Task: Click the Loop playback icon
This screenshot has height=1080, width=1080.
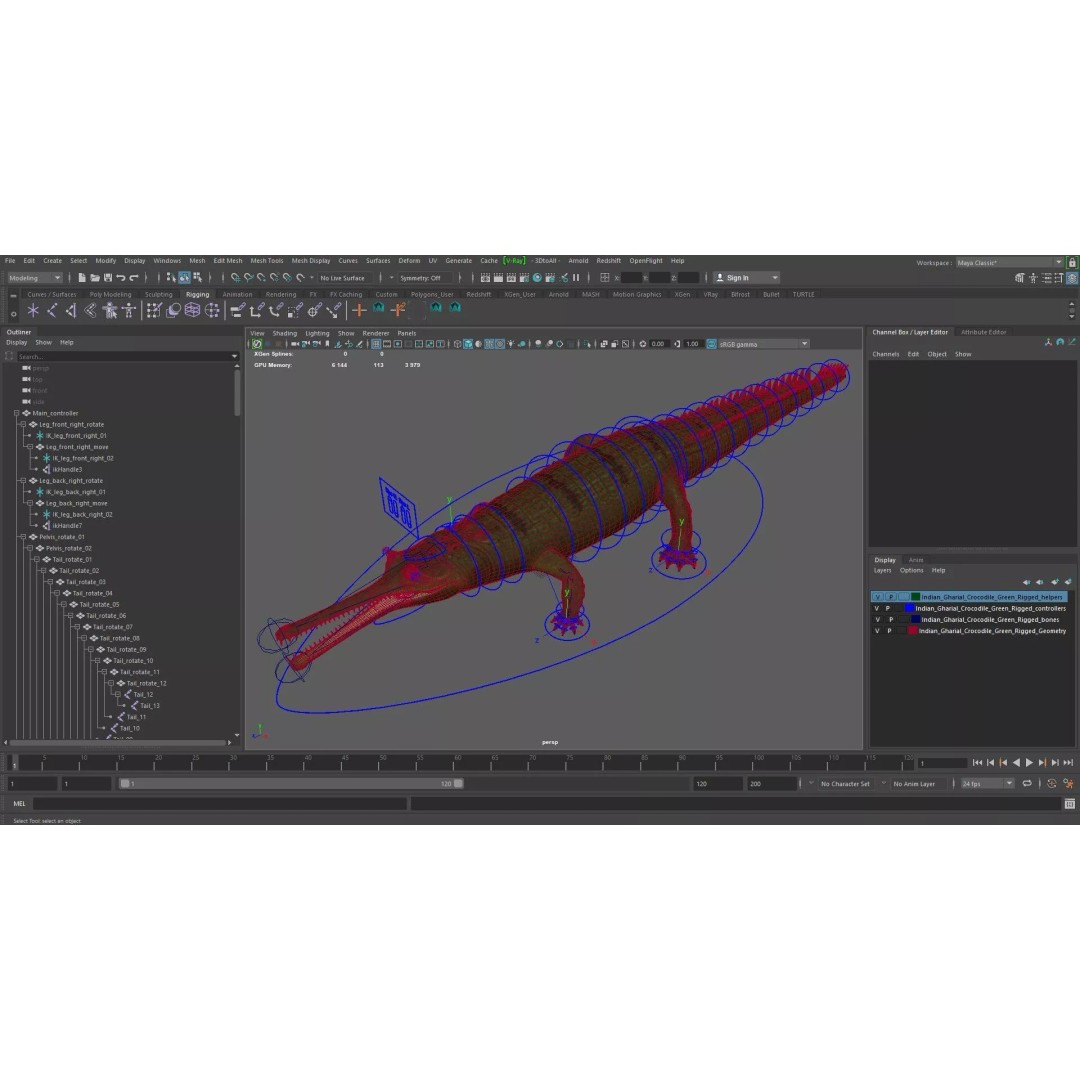Action: point(1027,783)
